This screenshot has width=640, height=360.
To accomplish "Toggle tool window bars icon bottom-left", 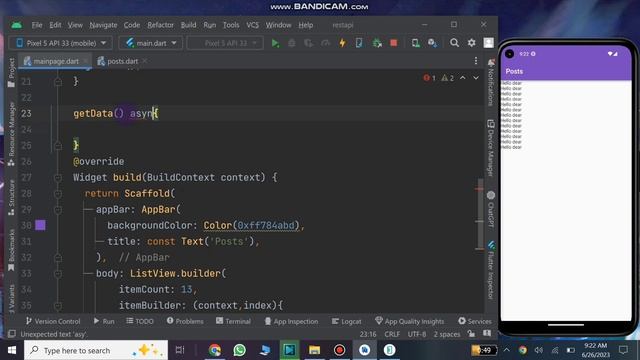I will [x=12, y=334].
